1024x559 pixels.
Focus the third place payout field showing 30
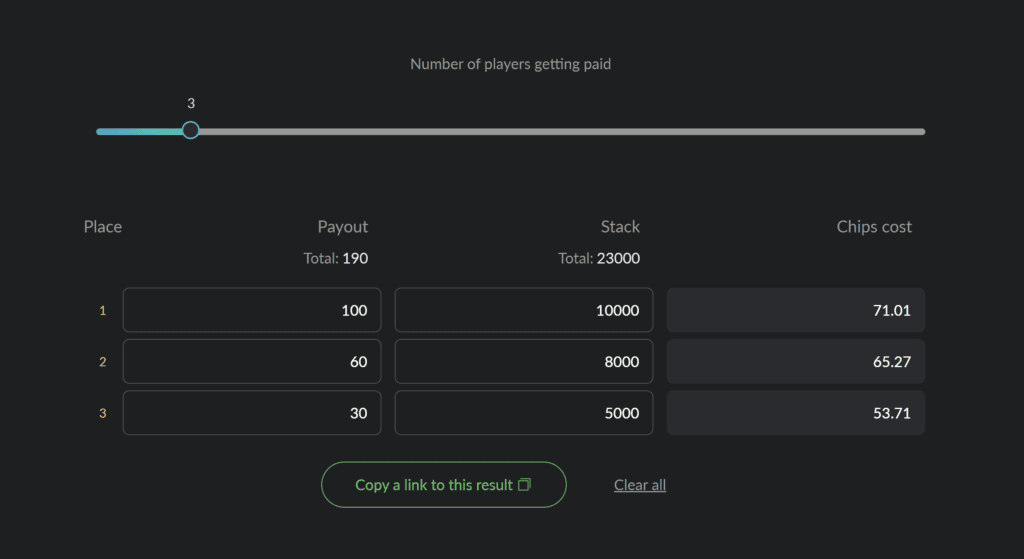coord(252,413)
